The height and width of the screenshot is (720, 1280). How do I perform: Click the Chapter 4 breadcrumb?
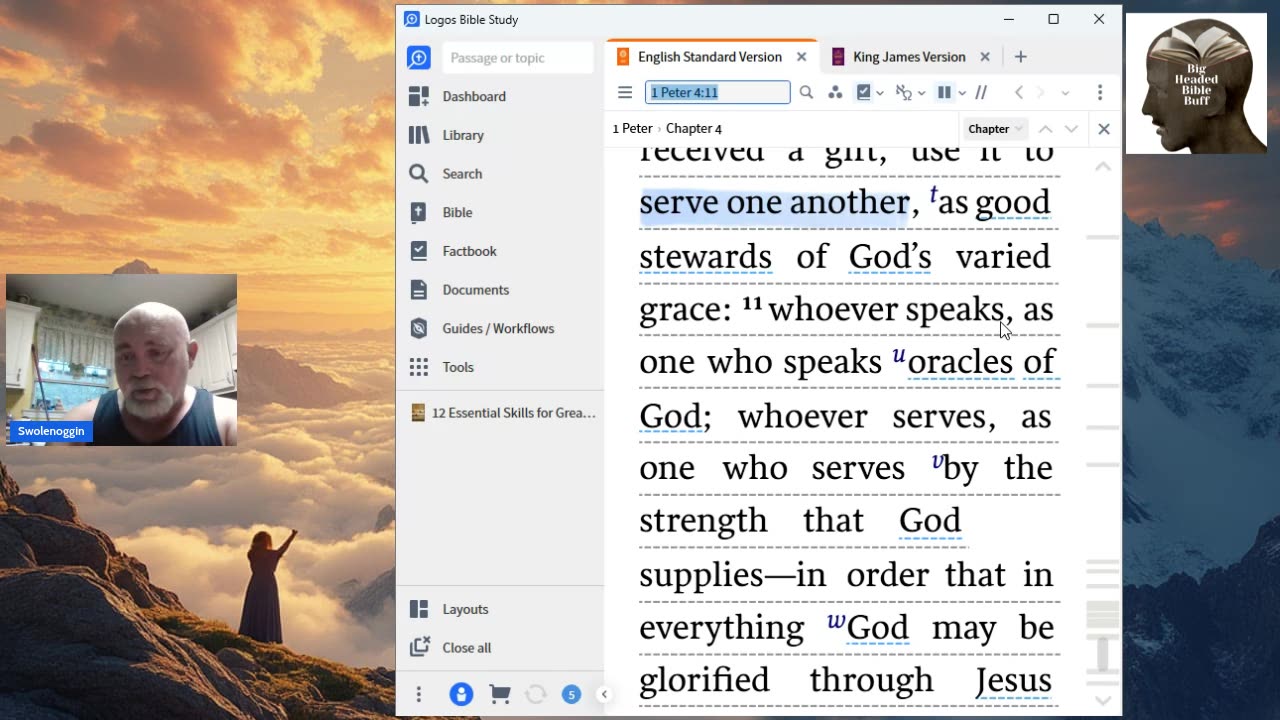[x=694, y=128]
